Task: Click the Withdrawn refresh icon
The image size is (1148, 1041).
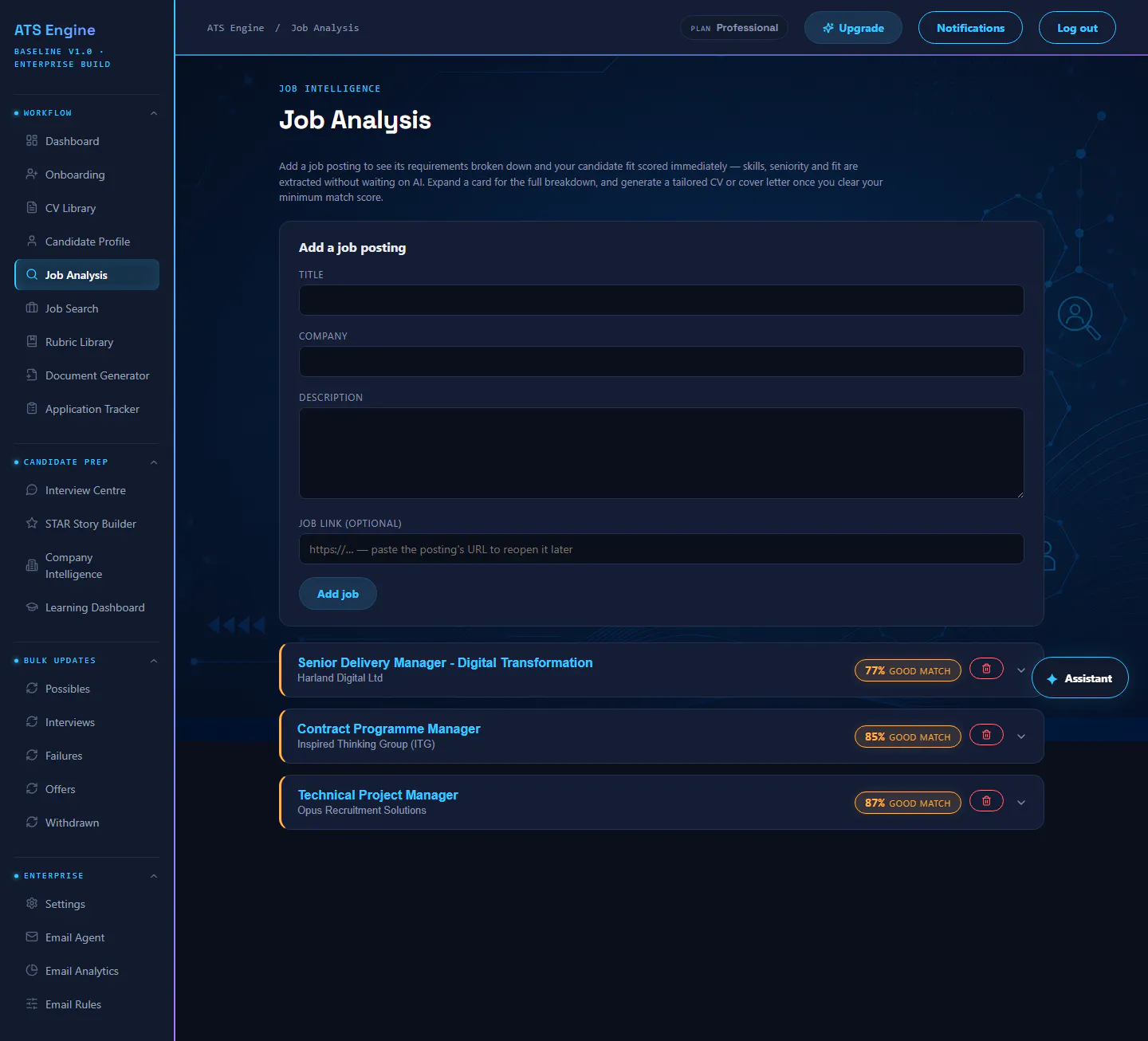Action: [x=32, y=822]
